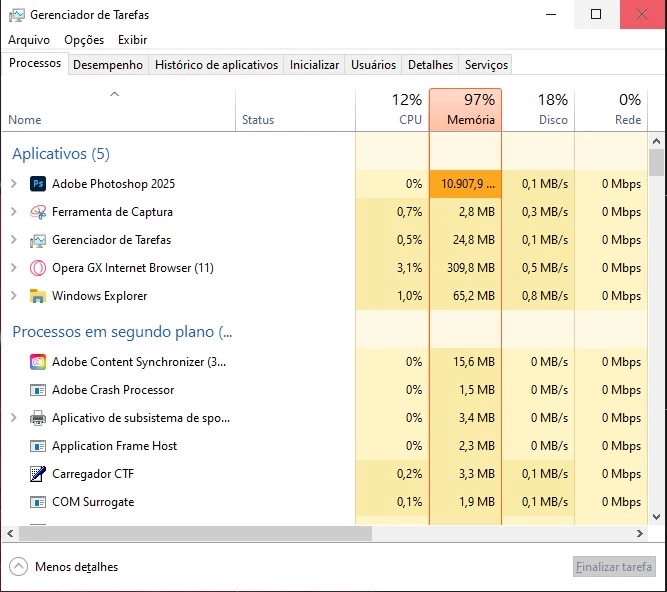Image resolution: width=667 pixels, height=592 pixels.
Task: Click the Finalizar tarefa button
Action: click(x=614, y=567)
